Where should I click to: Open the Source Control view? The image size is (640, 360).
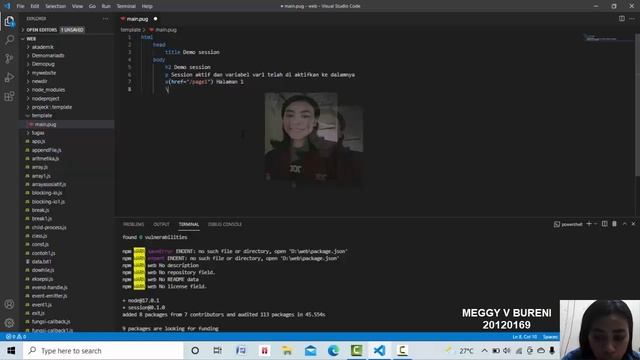pos(9,58)
